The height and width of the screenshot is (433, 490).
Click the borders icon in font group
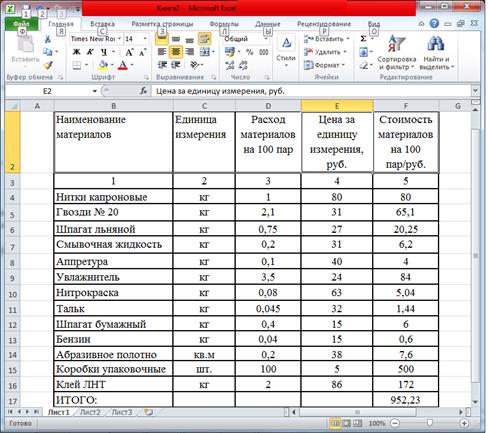(x=77, y=65)
